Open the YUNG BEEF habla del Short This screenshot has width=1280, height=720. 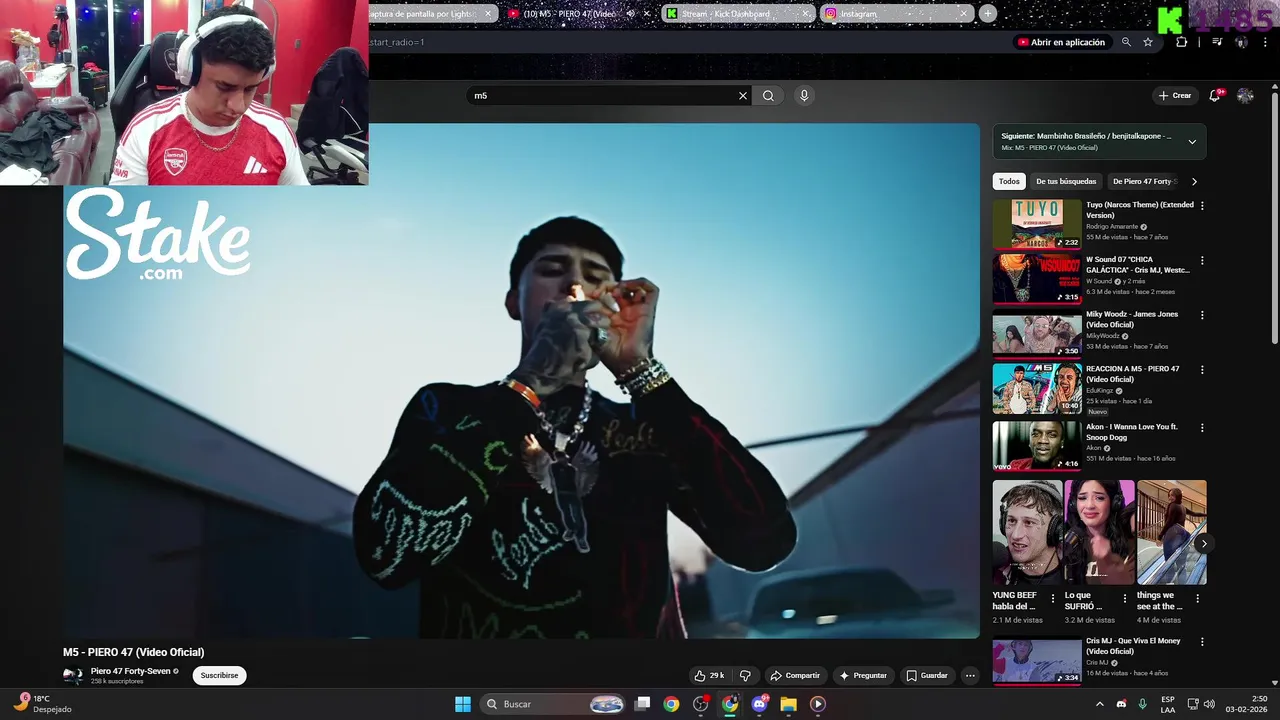[x=1027, y=532]
